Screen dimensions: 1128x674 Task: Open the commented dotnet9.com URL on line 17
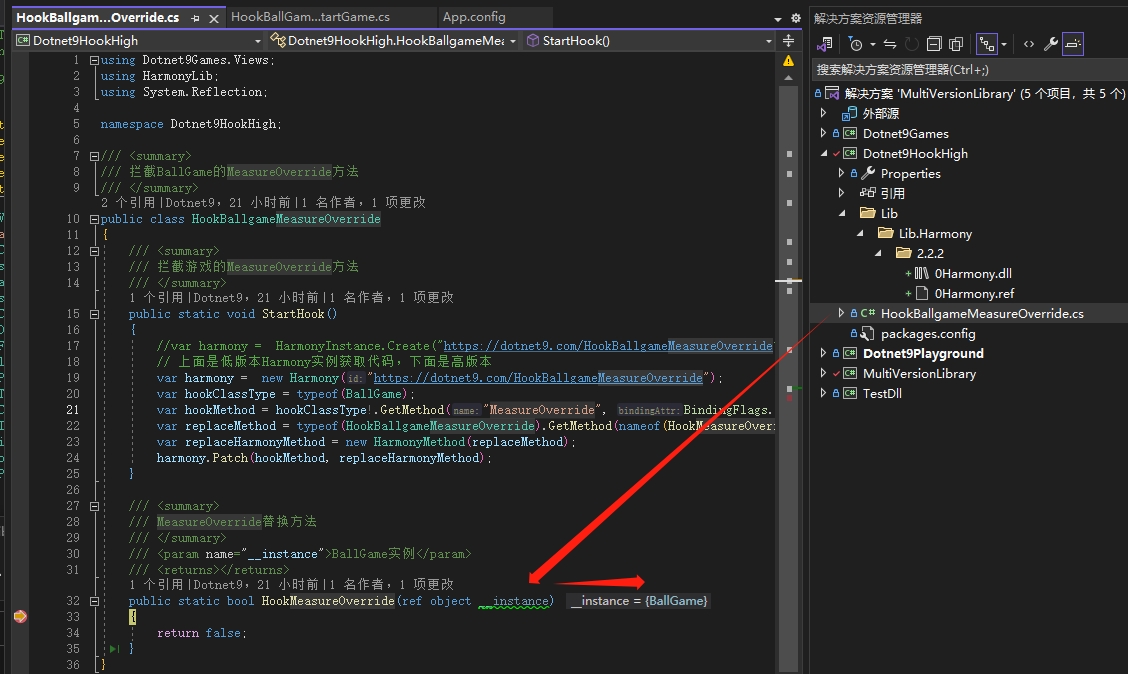(x=608, y=346)
